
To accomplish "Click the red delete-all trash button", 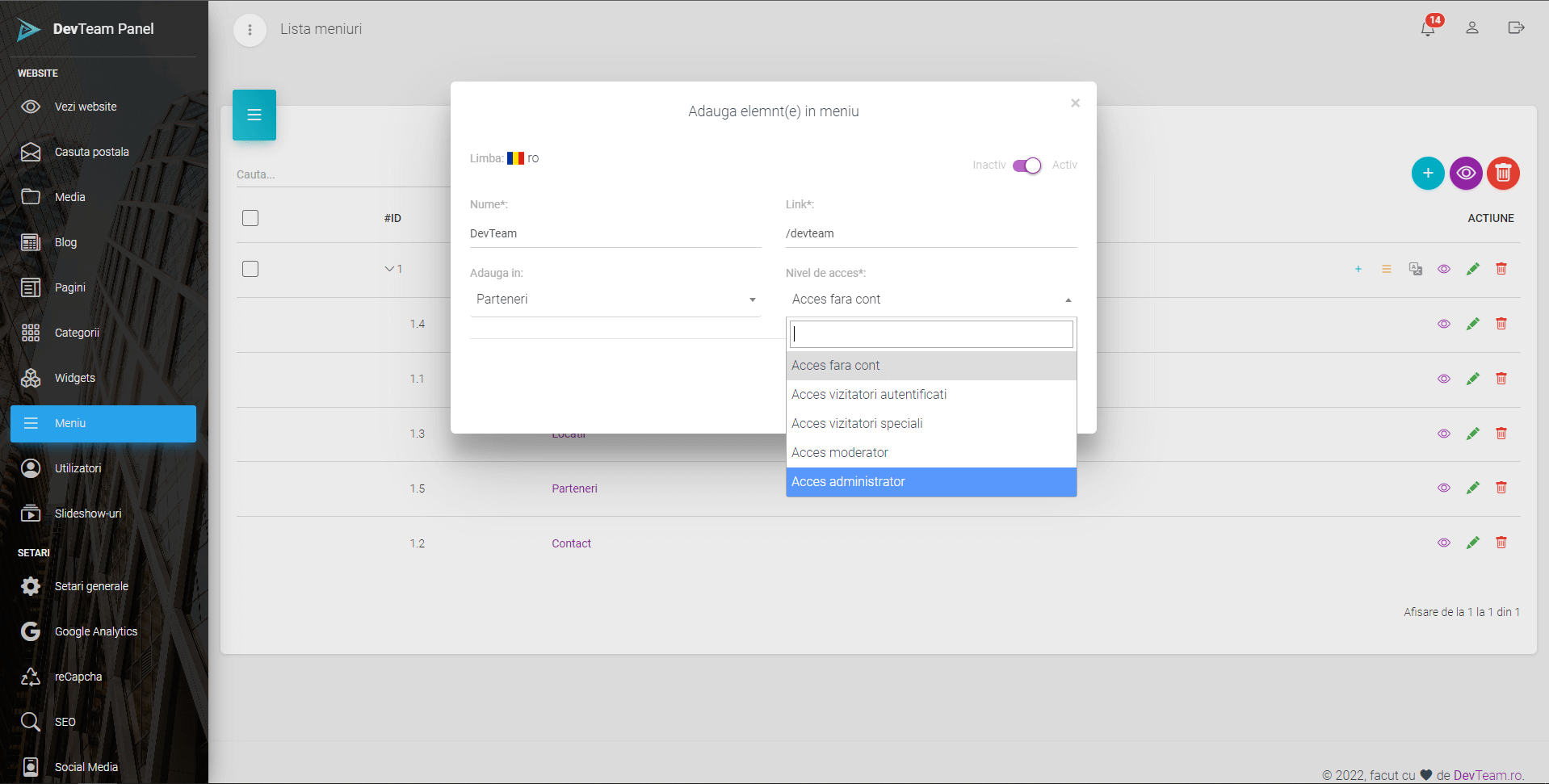I will pyautogui.click(x=1502, y=174).
